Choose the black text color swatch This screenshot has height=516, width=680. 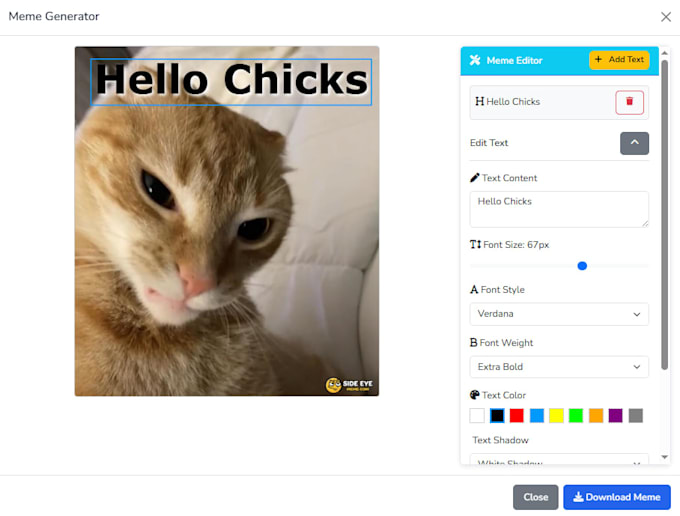[x=497, y=415]
